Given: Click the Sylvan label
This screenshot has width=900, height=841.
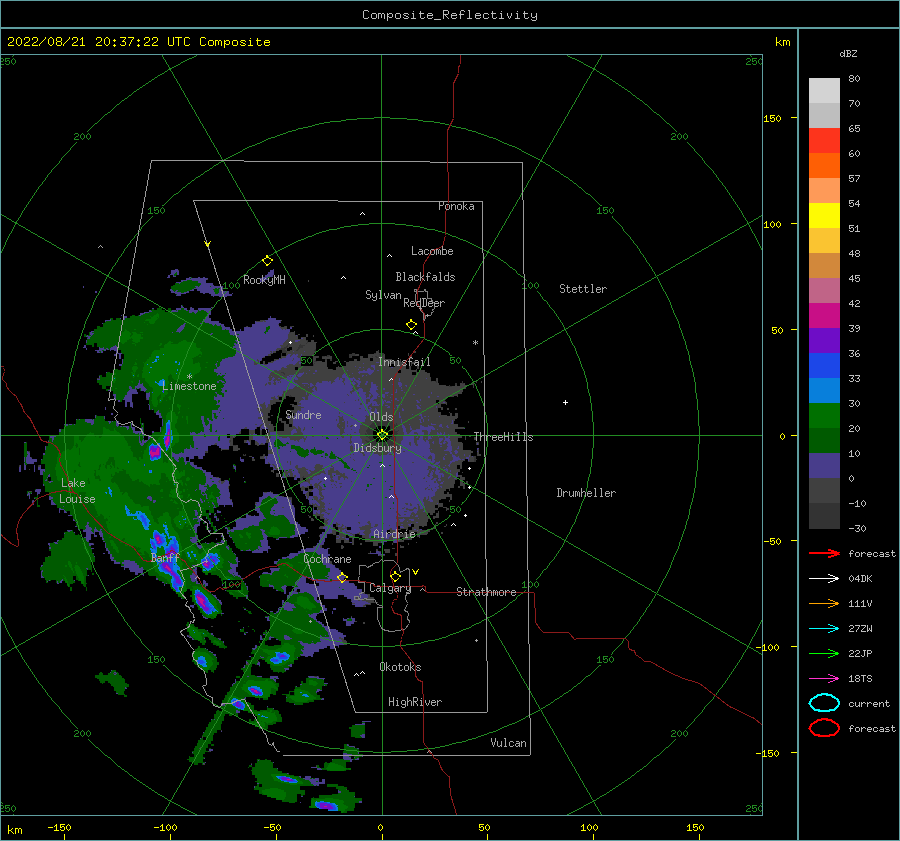Looking at the screenshot, I should point(383,295).
